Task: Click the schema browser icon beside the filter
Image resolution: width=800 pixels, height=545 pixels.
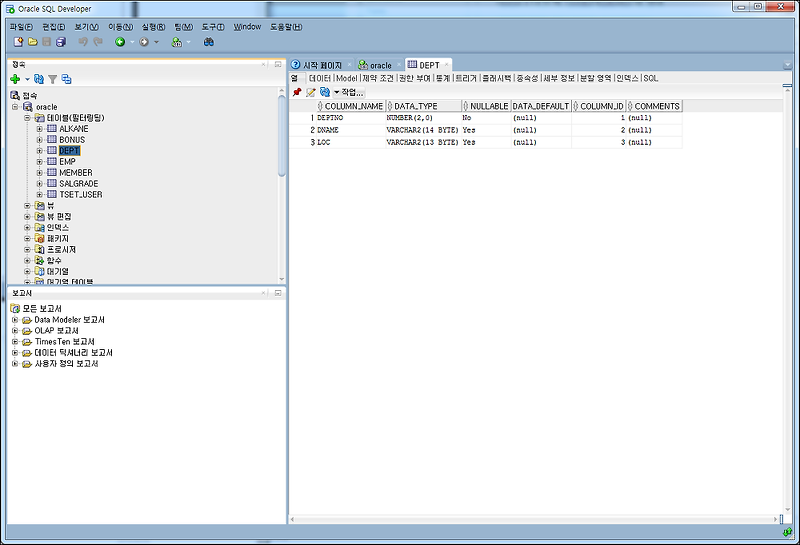Action: [66, 79]
